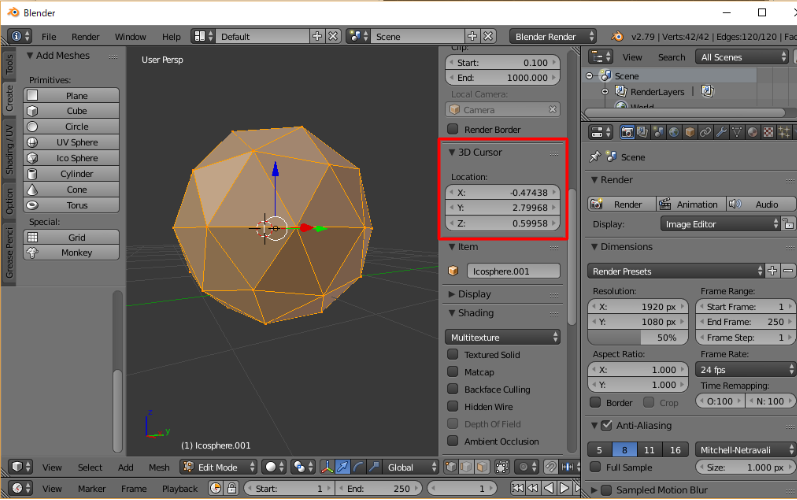Viewport: 797px width, 500px height.
Task: Add a UV Sphere mesh
Action: (x=72, y=142)
